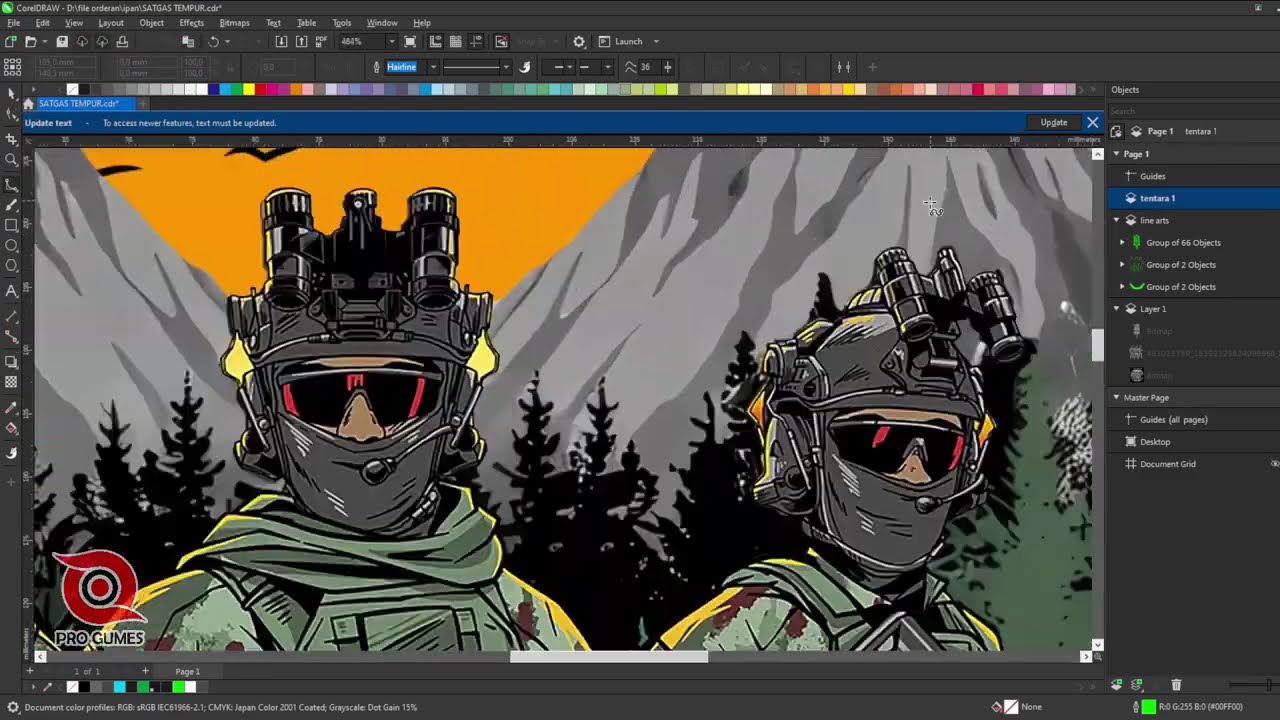Click the Publish to PDF icon
The width and height of the screenshot is (1280, 720).
[x=321, y=41]
